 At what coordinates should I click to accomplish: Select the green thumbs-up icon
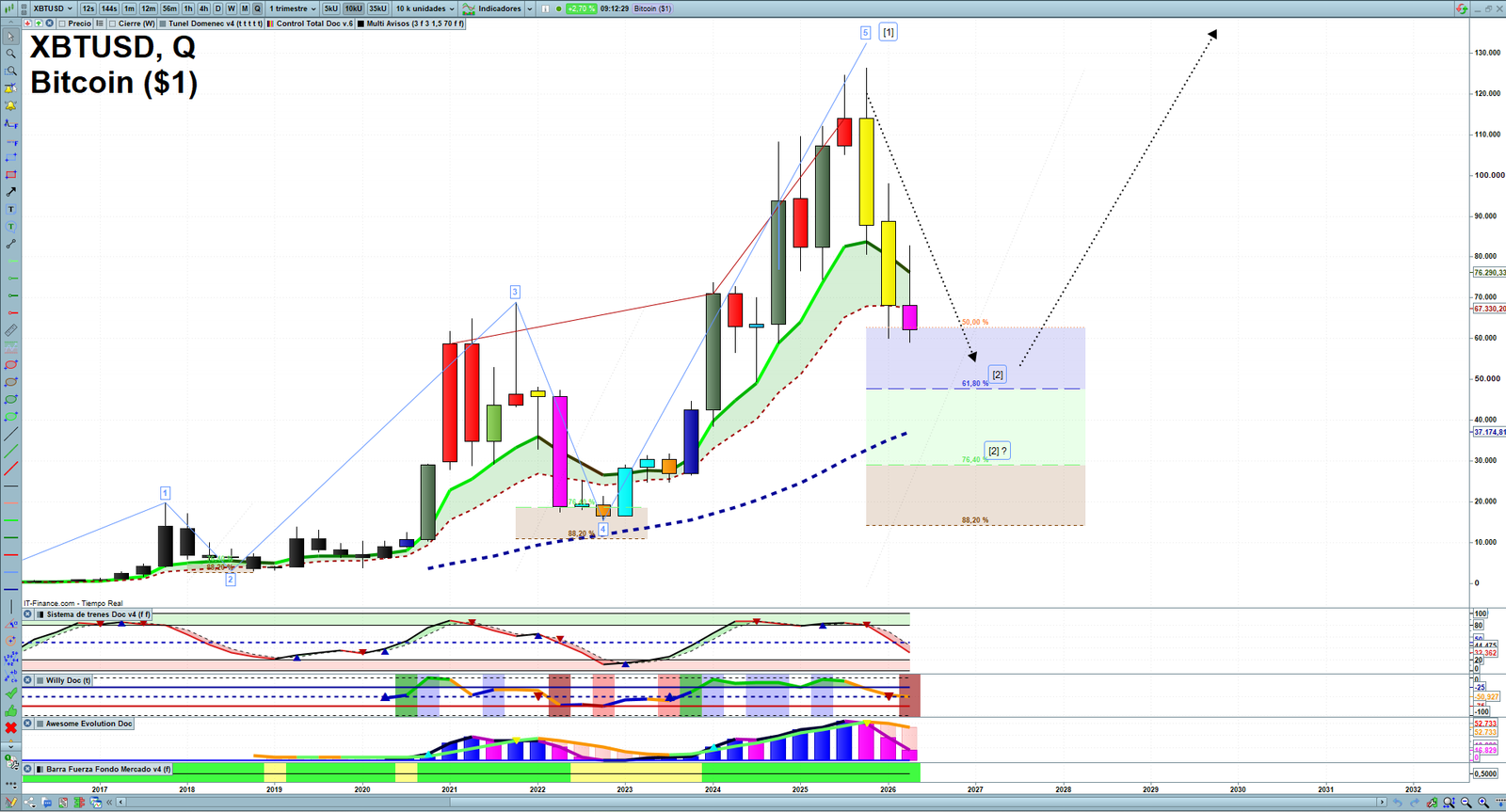coord(10,710)
